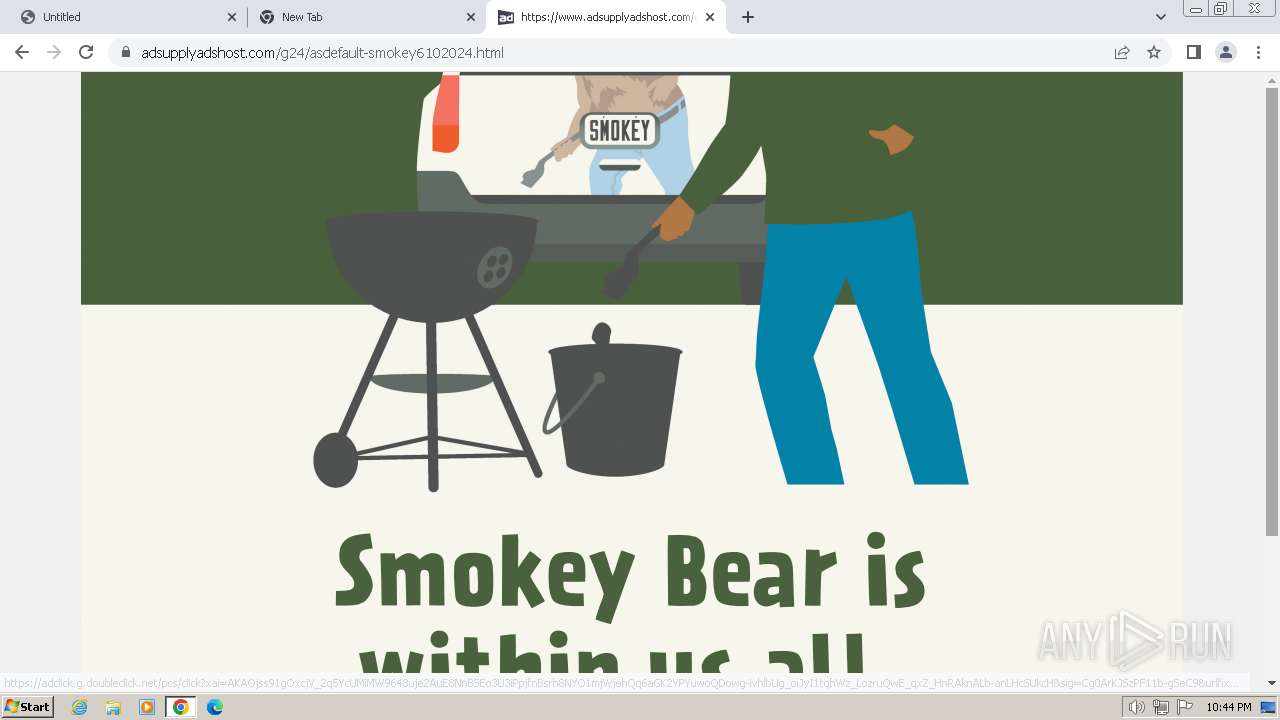The image size is (1280, 720).
Task: Go forward to the next page
Action: (x=54, y=52)
